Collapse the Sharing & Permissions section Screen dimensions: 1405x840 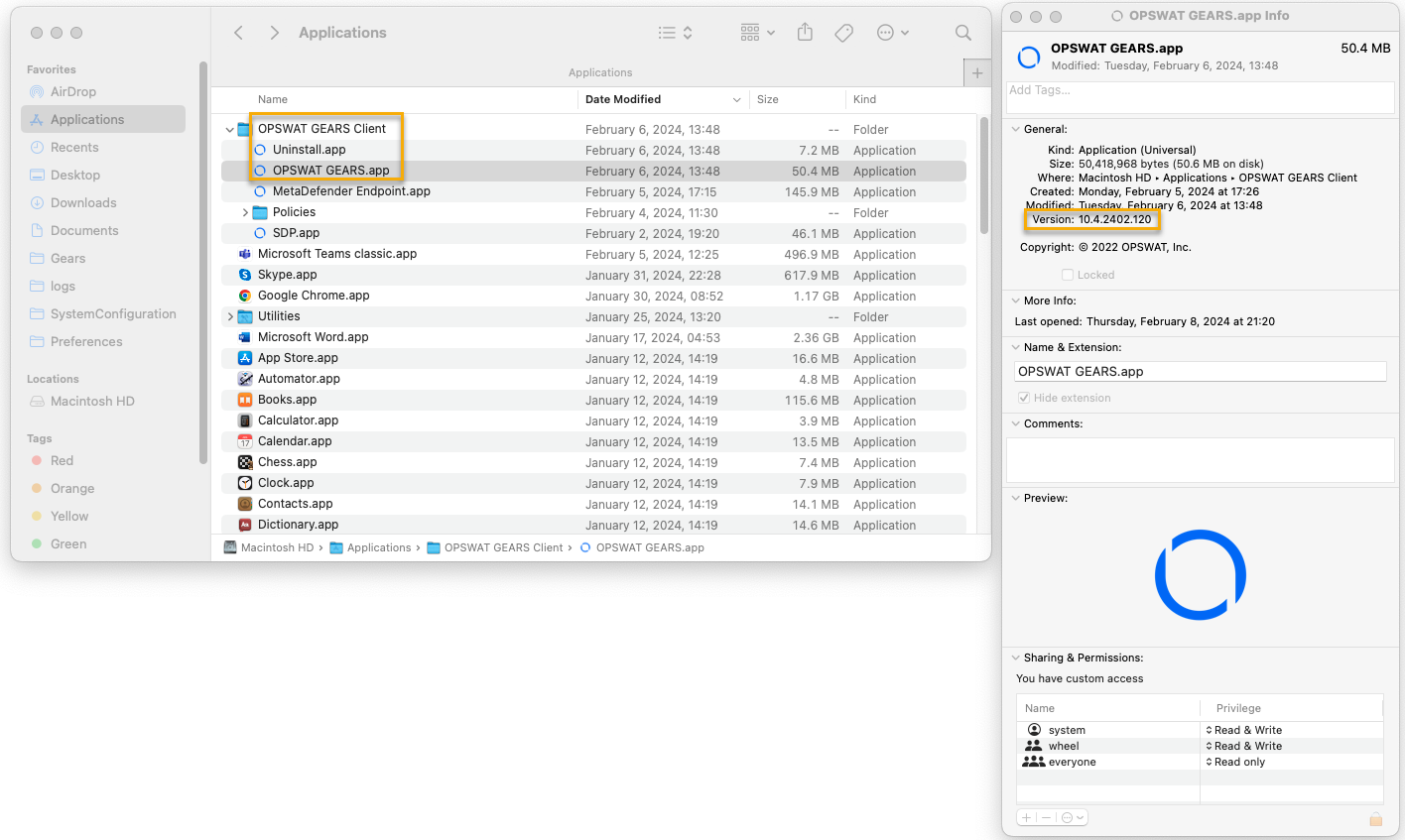pos(1015,658)
